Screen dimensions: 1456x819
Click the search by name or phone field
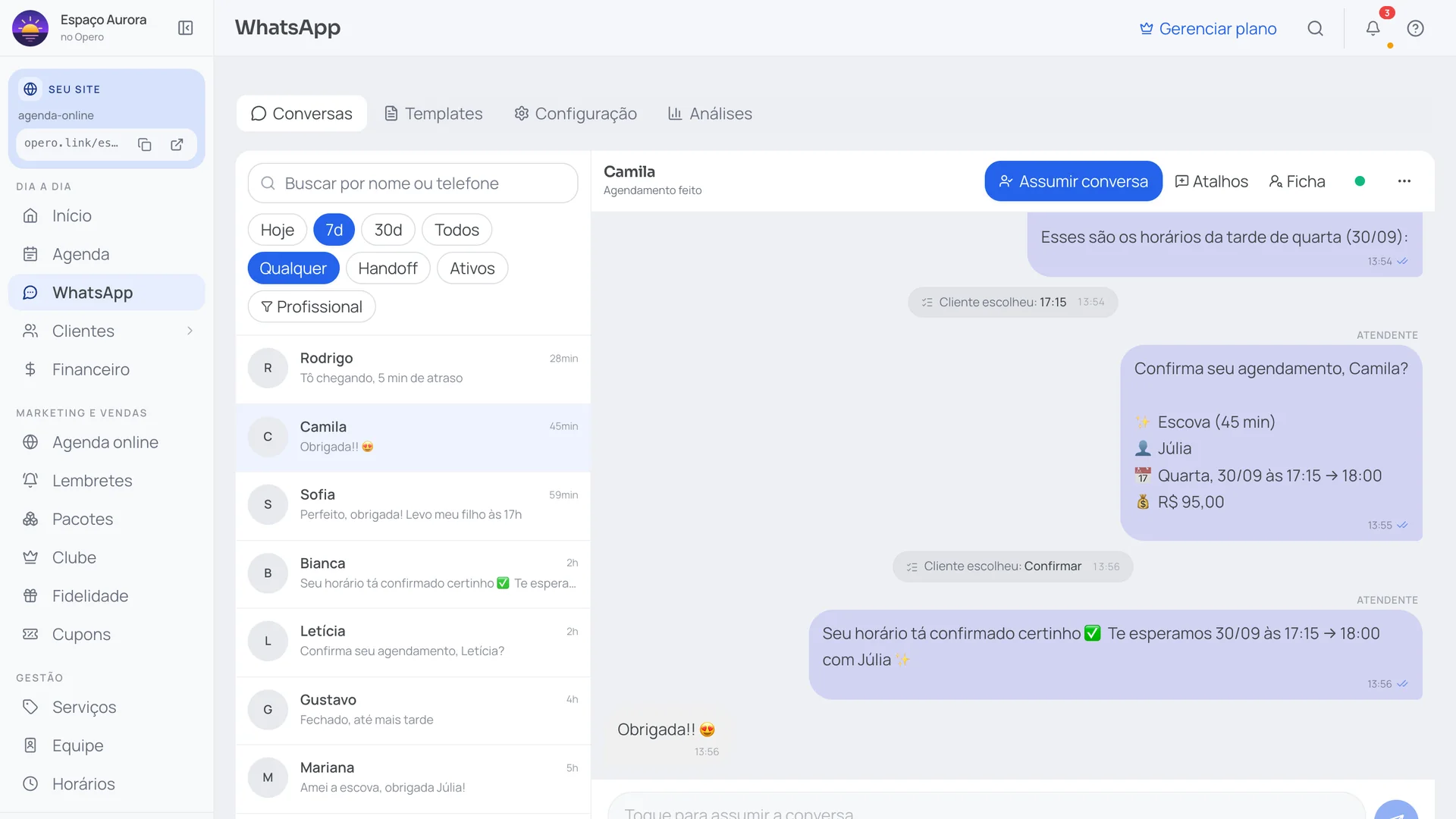click(x=413, y=184)
